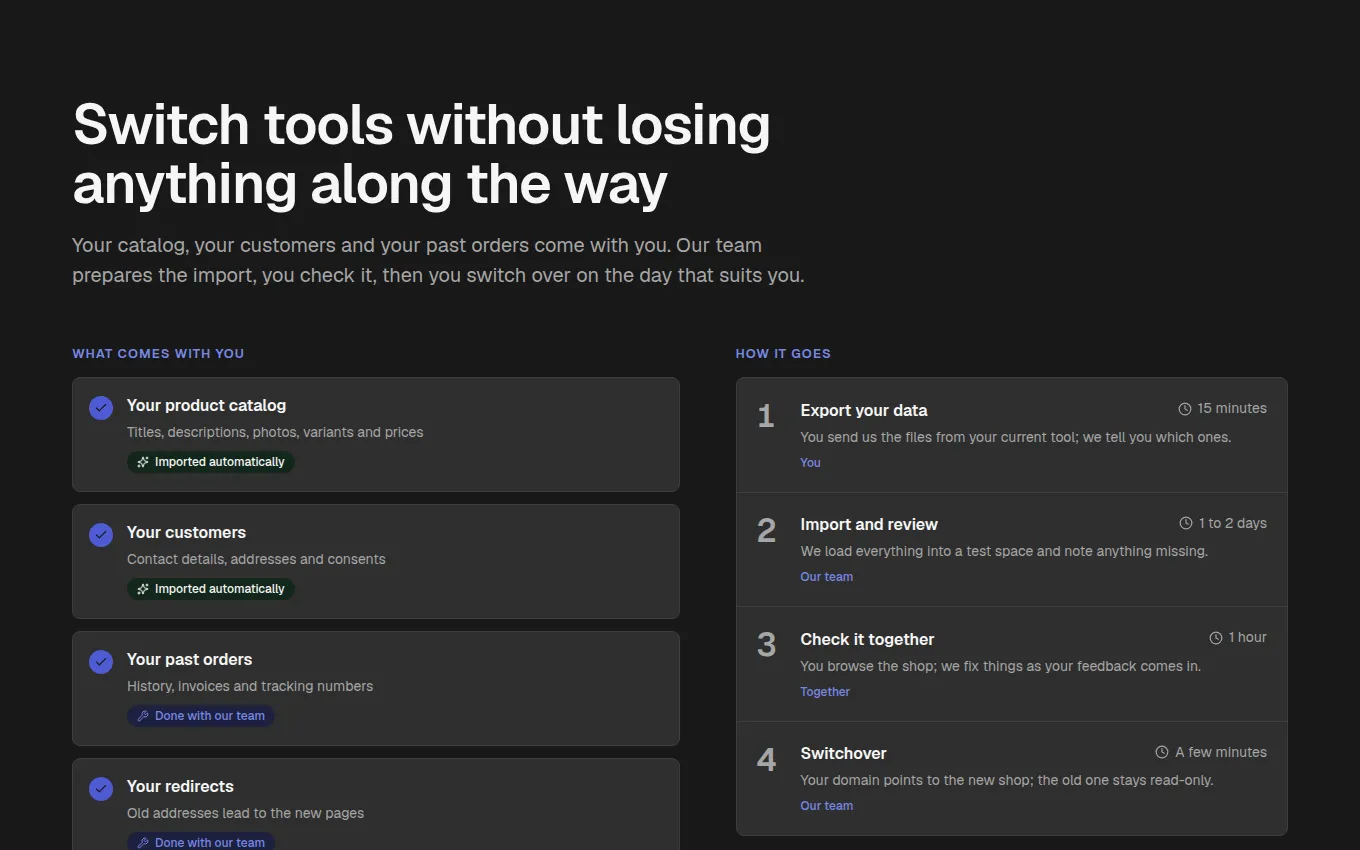Click 'Titles, descriptions, photos, variants and prices'
The image size is (1360, 850).
coord(275,432)
